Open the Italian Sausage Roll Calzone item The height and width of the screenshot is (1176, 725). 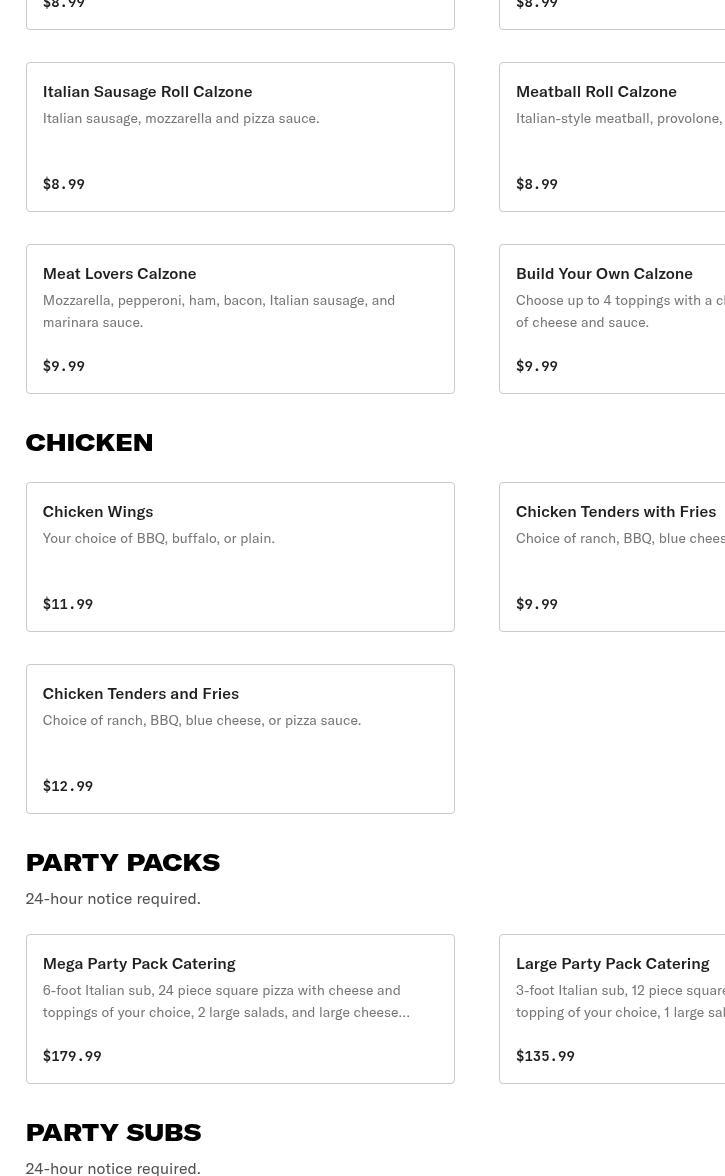pyautogui.click(x=240, y=136)
